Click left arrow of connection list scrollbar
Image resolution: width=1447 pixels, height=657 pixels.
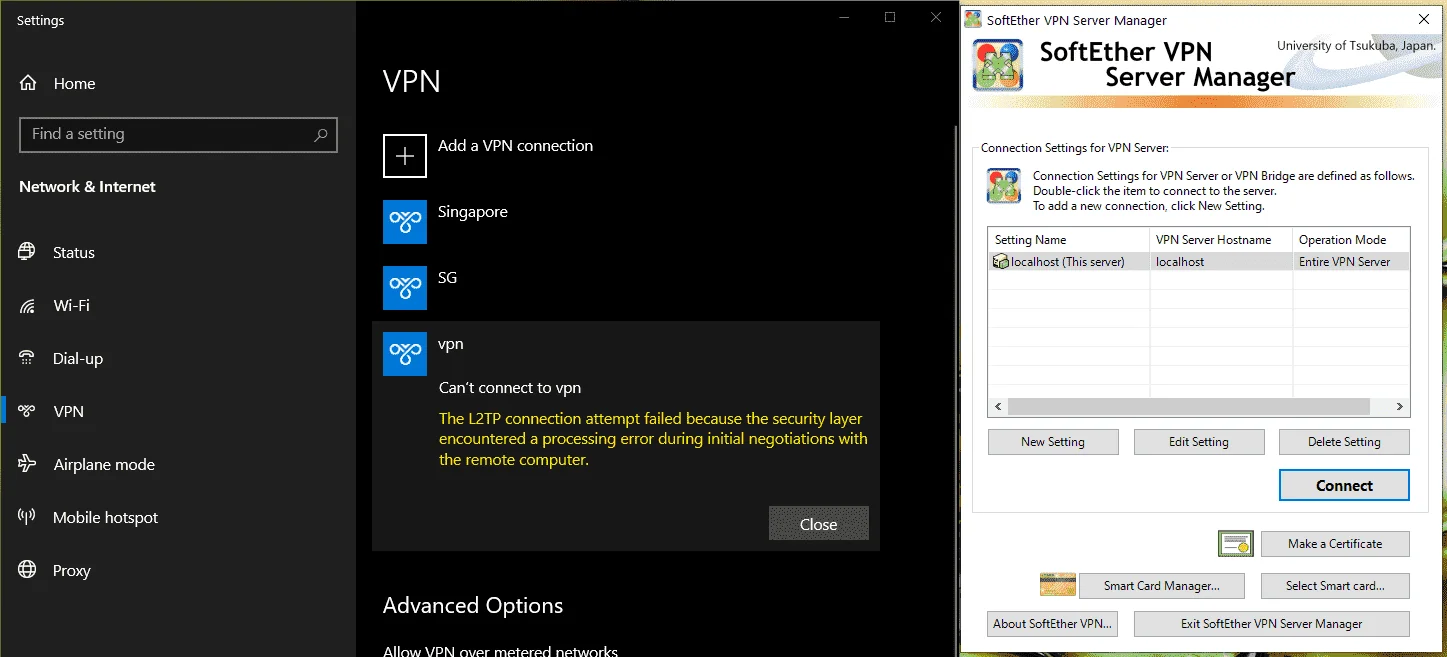coord(998,407)
